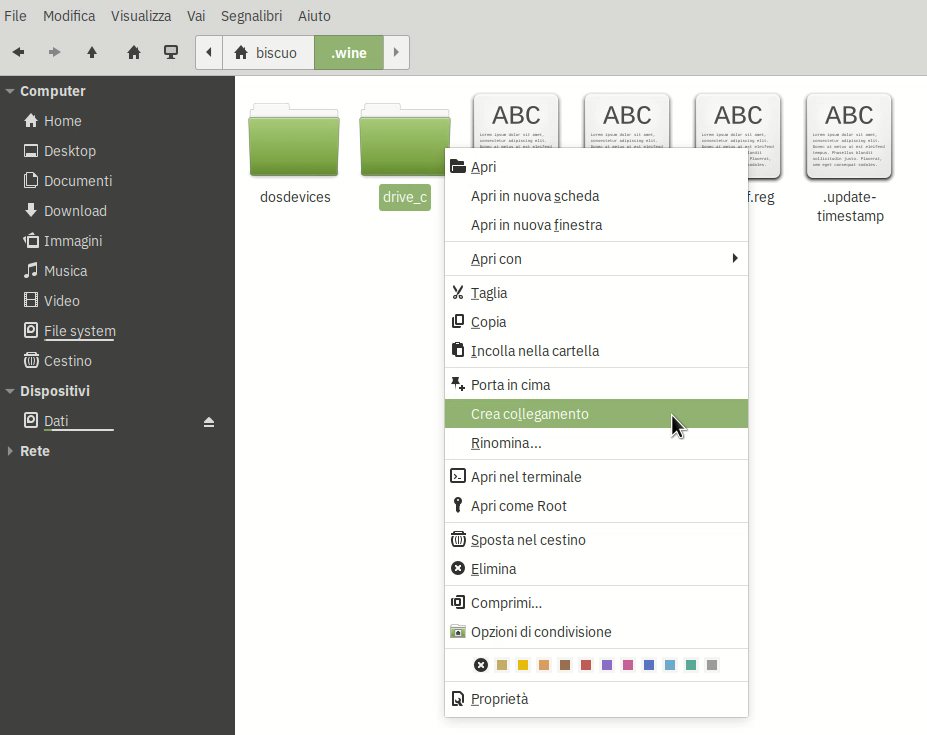927x735 pixels.
Task: Open home folder from the toolbar
Action: 134,53
